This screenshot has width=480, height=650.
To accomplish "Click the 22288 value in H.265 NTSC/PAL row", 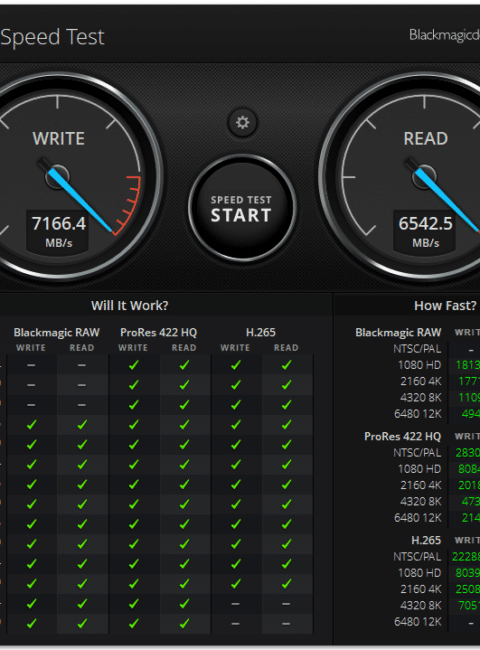I will pyautogui.click(x=466, y=557).
